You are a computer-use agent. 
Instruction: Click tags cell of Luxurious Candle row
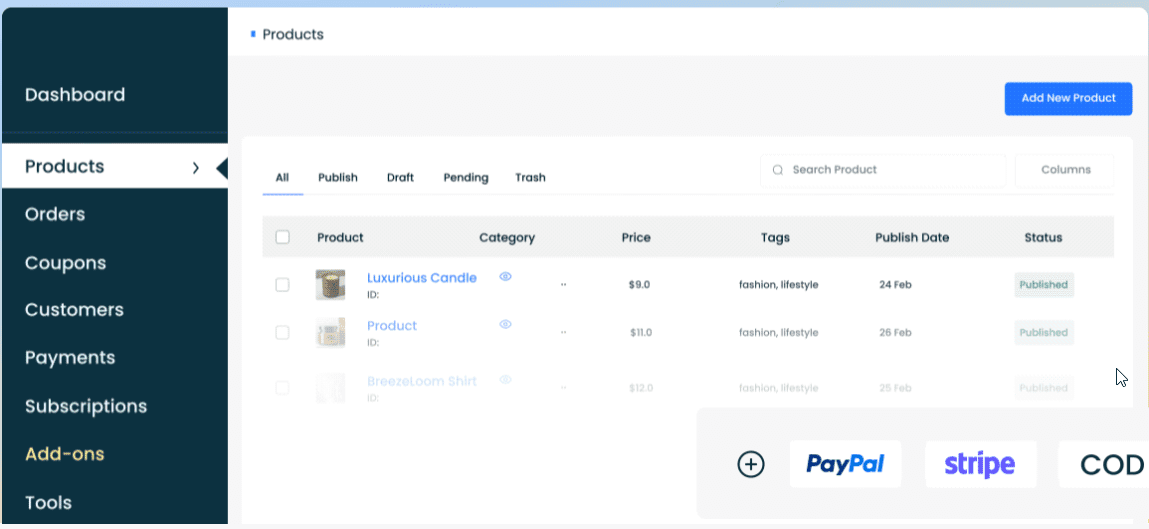778,284
